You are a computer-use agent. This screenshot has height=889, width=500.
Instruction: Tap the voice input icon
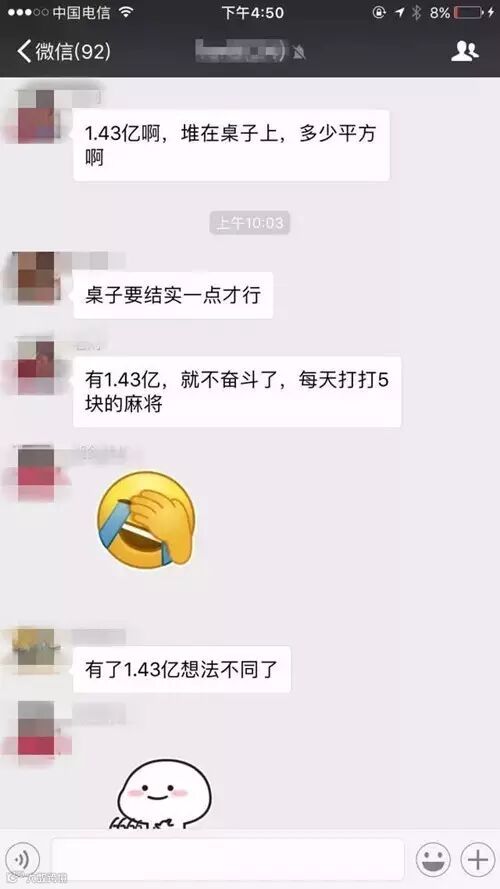pyautogui.click(x=23, y=860)
